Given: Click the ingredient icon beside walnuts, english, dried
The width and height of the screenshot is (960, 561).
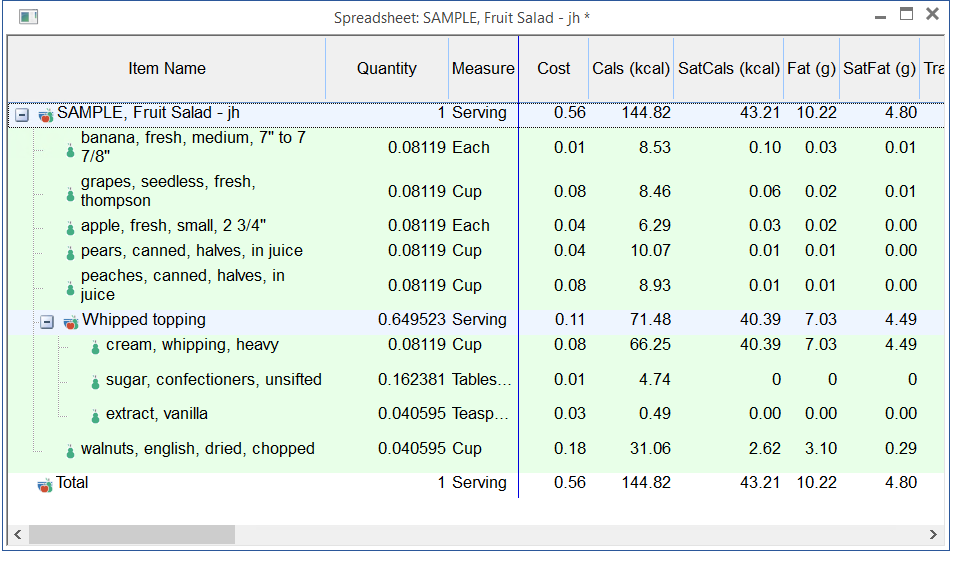Looking at the screenshot, I should pyautogui.click(x=70, y=451).
